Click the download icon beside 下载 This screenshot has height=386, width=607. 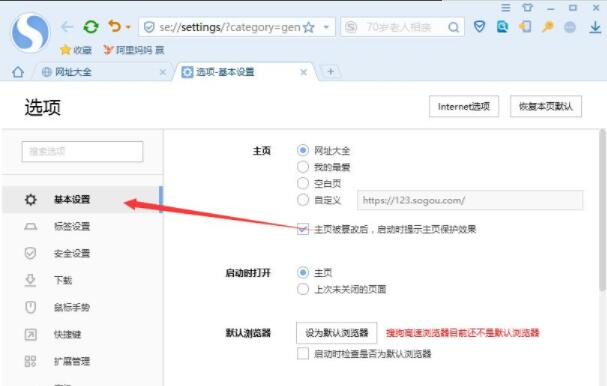(31, 280)
